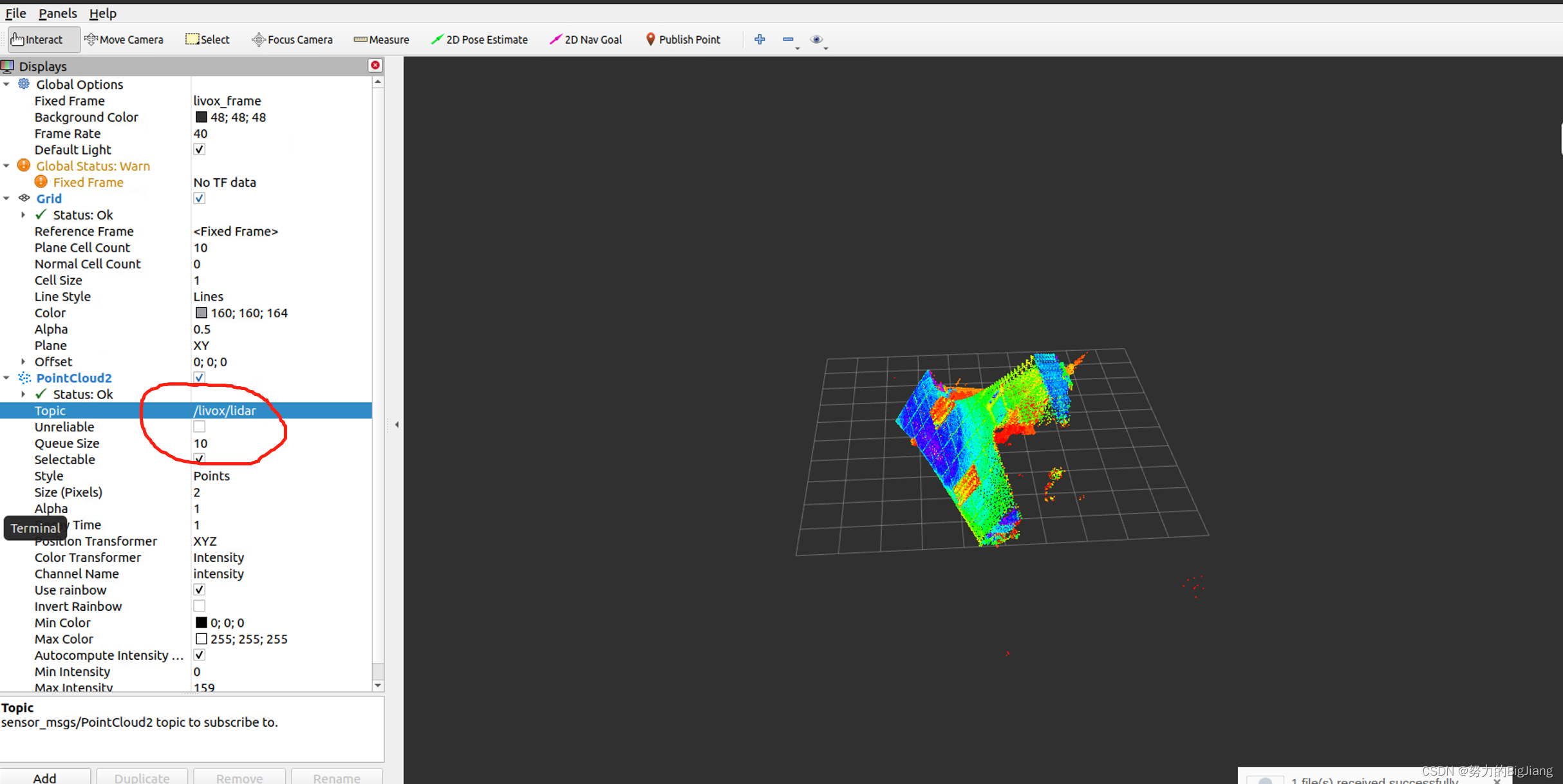Collapse the PointCloud2 display tree
Viewport: 1563px width, 784px height.
tap(6, 378)
